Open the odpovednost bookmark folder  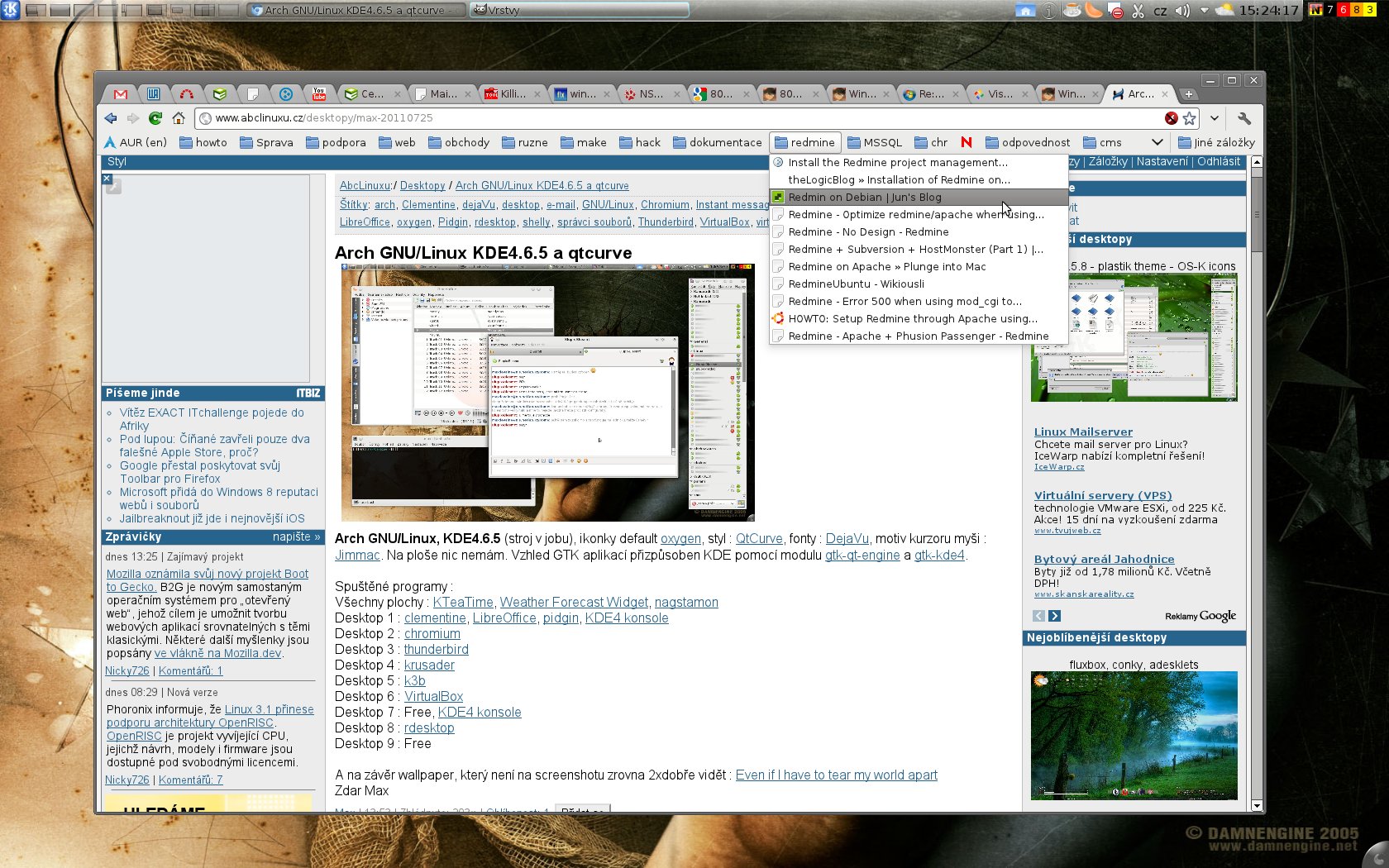[1028, 142]
